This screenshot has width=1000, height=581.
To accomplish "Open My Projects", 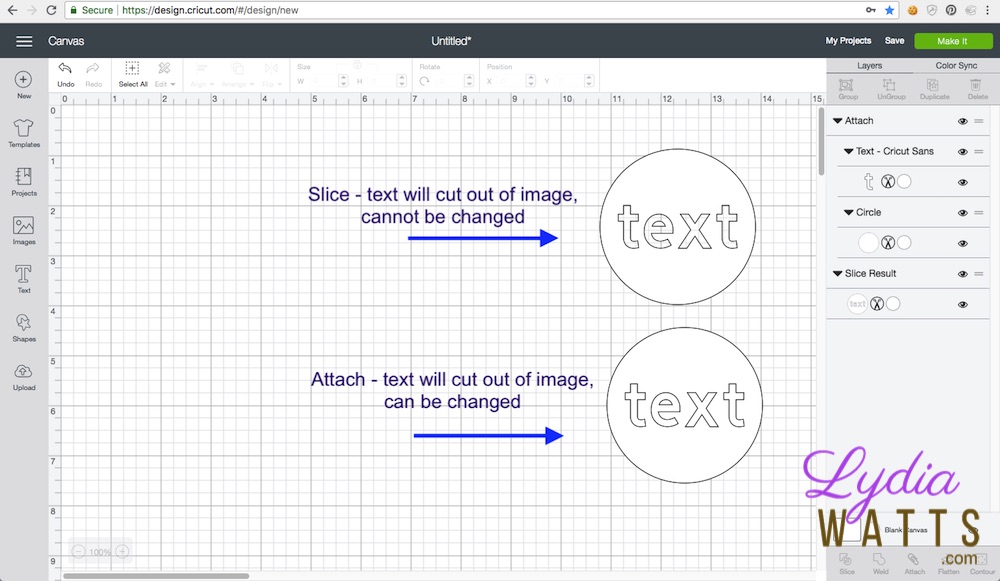I will pos(848,41).
